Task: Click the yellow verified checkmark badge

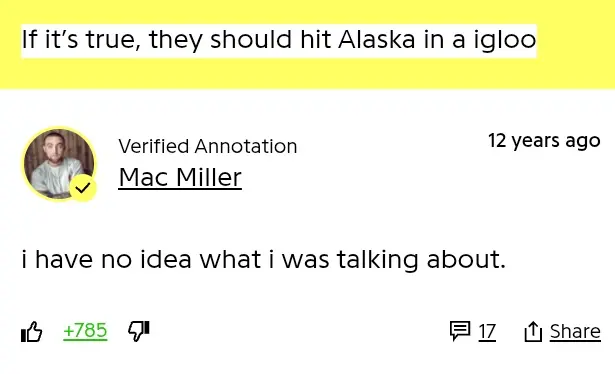Action: [83, 188]
